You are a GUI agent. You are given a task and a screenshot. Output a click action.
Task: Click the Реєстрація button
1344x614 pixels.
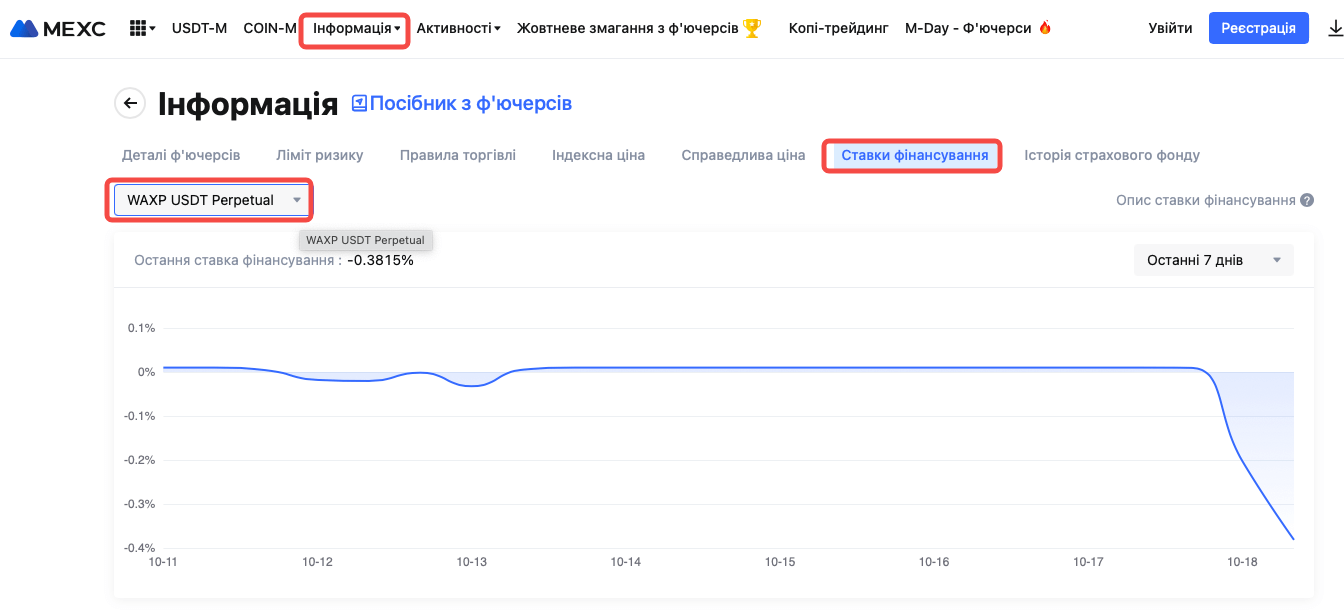pyautogui.click(x=1258, y=28)
